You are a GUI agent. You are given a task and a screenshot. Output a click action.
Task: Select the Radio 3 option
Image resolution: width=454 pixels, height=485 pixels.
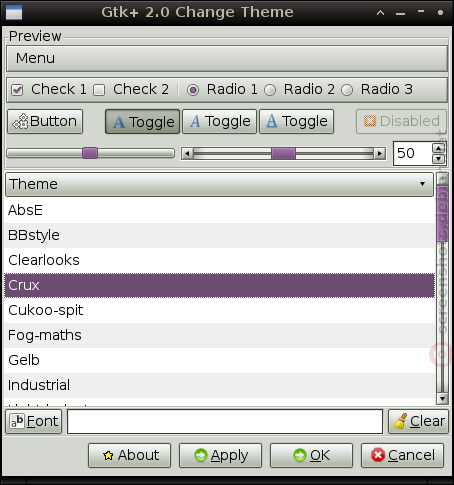[x=347, y=90]
